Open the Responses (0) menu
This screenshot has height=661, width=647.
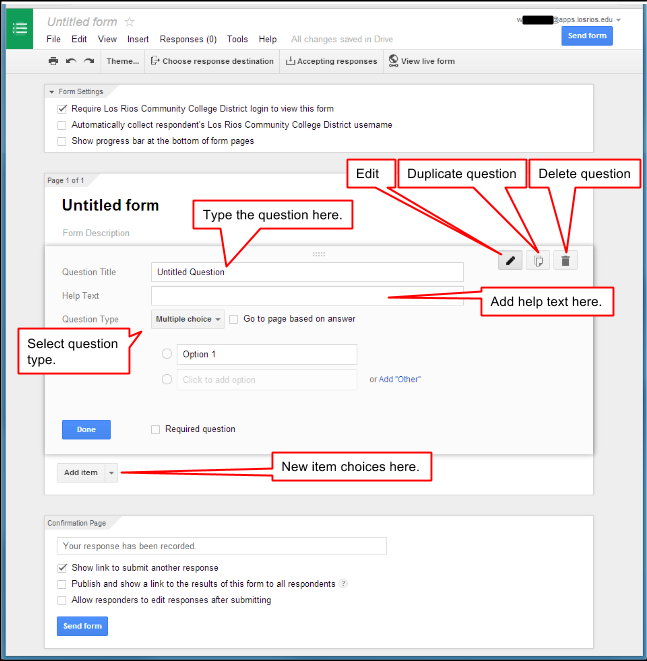pos(188,39)
